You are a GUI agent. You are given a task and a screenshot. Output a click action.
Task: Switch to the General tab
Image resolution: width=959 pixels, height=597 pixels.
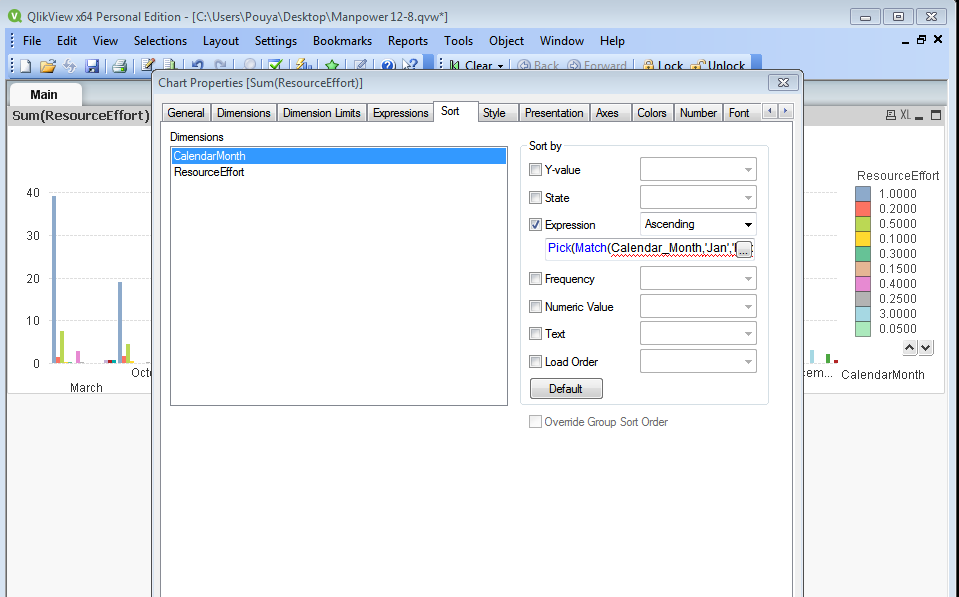pos(186,113)
